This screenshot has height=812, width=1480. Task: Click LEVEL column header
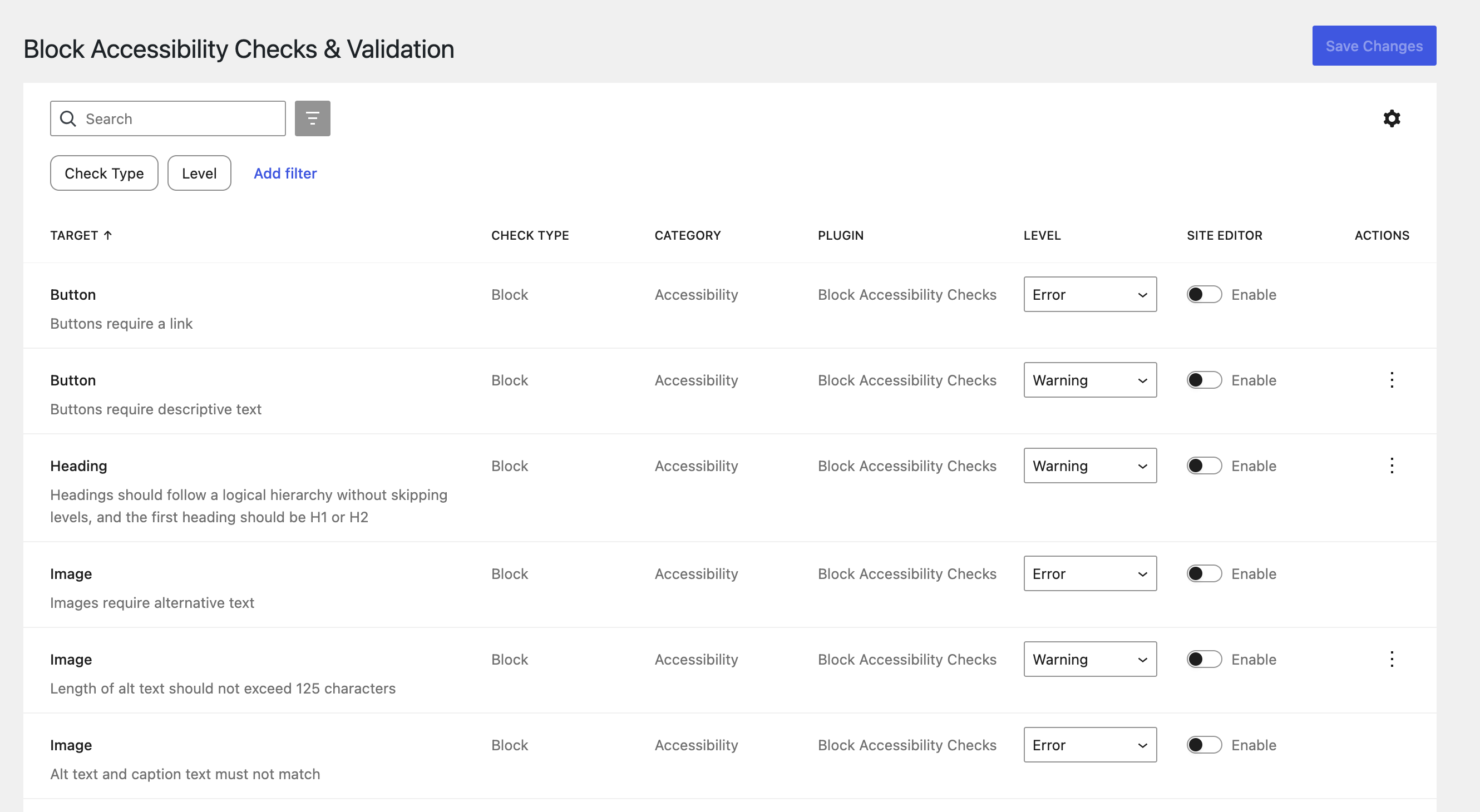click(x=1042, y=235)
